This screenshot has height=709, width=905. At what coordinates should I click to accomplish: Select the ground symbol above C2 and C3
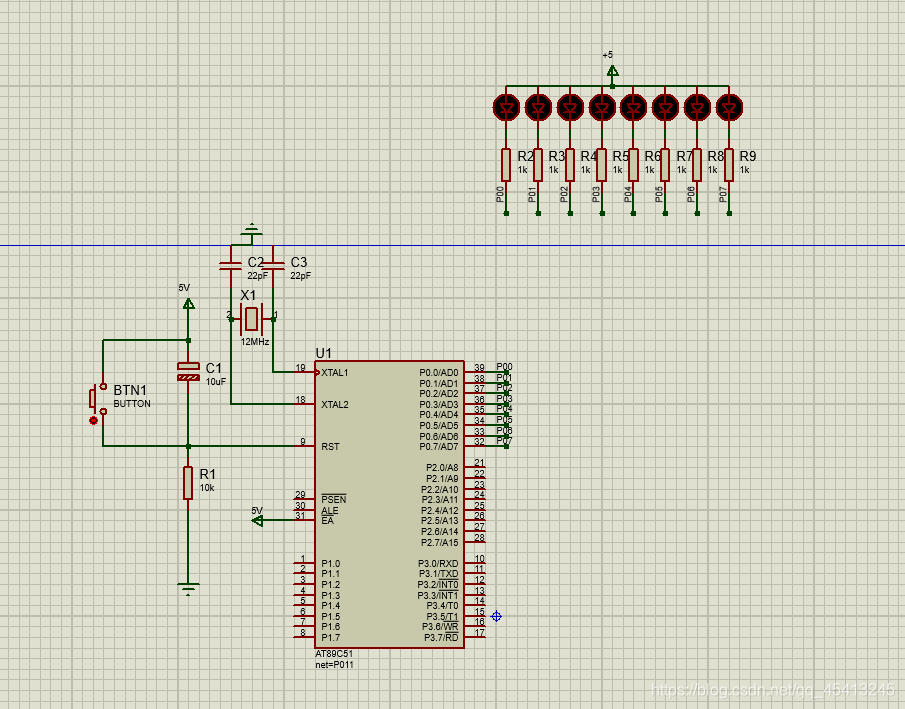tap(252, 230)
